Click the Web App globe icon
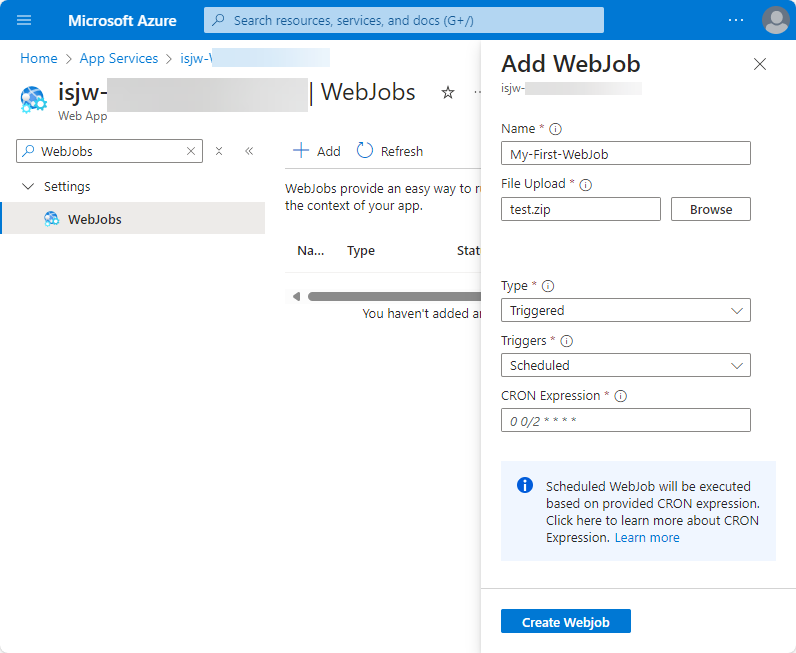796x653 pixels. pos(33,100)
